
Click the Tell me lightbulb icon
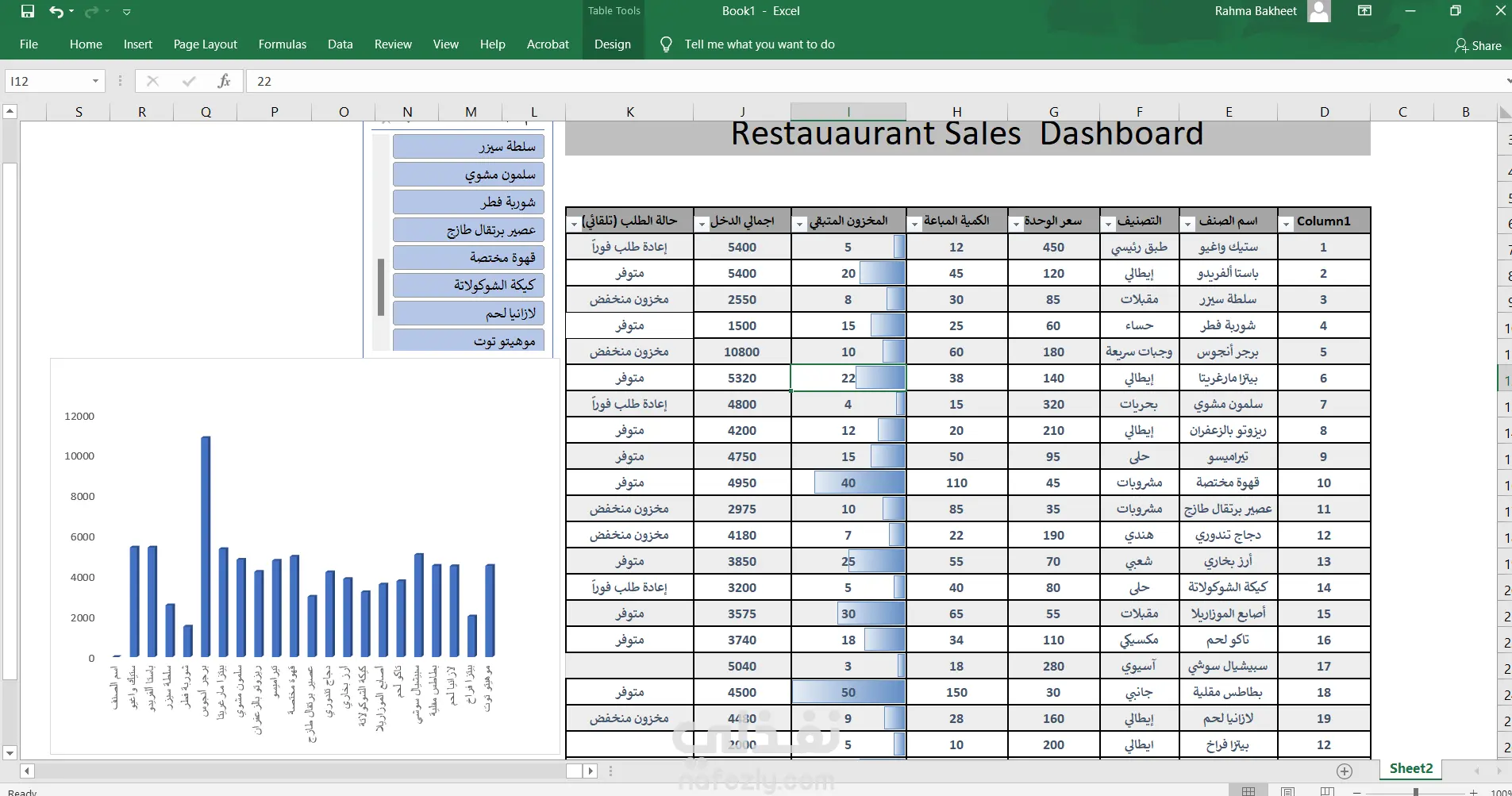coord(667,44)
